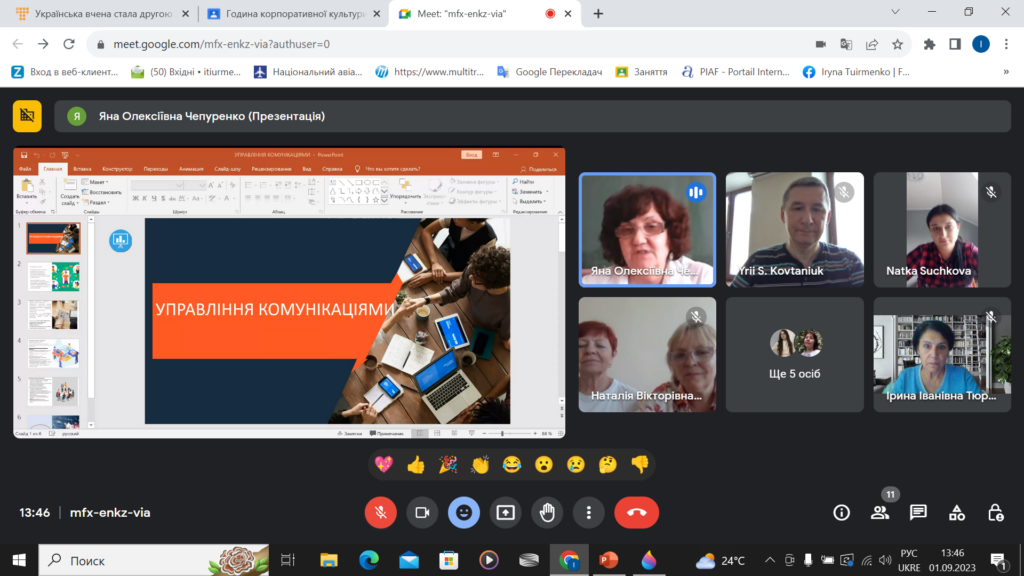Toggle the presentation pin icon at top left
The image size is (1024, 576).
pos(27,116)
